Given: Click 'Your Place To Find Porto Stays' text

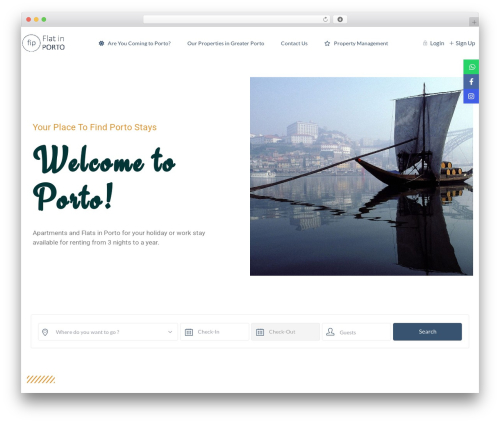Looking at the screenshot, I should (95, 127).
